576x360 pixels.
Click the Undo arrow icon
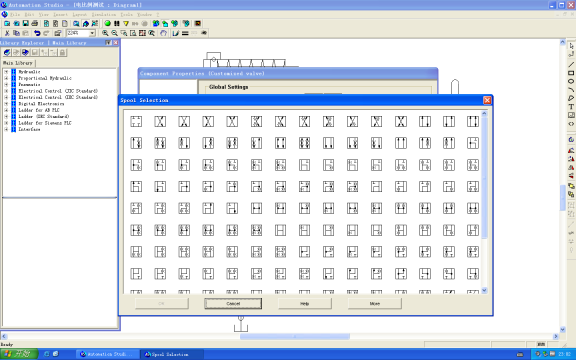[x=37, y=33]
